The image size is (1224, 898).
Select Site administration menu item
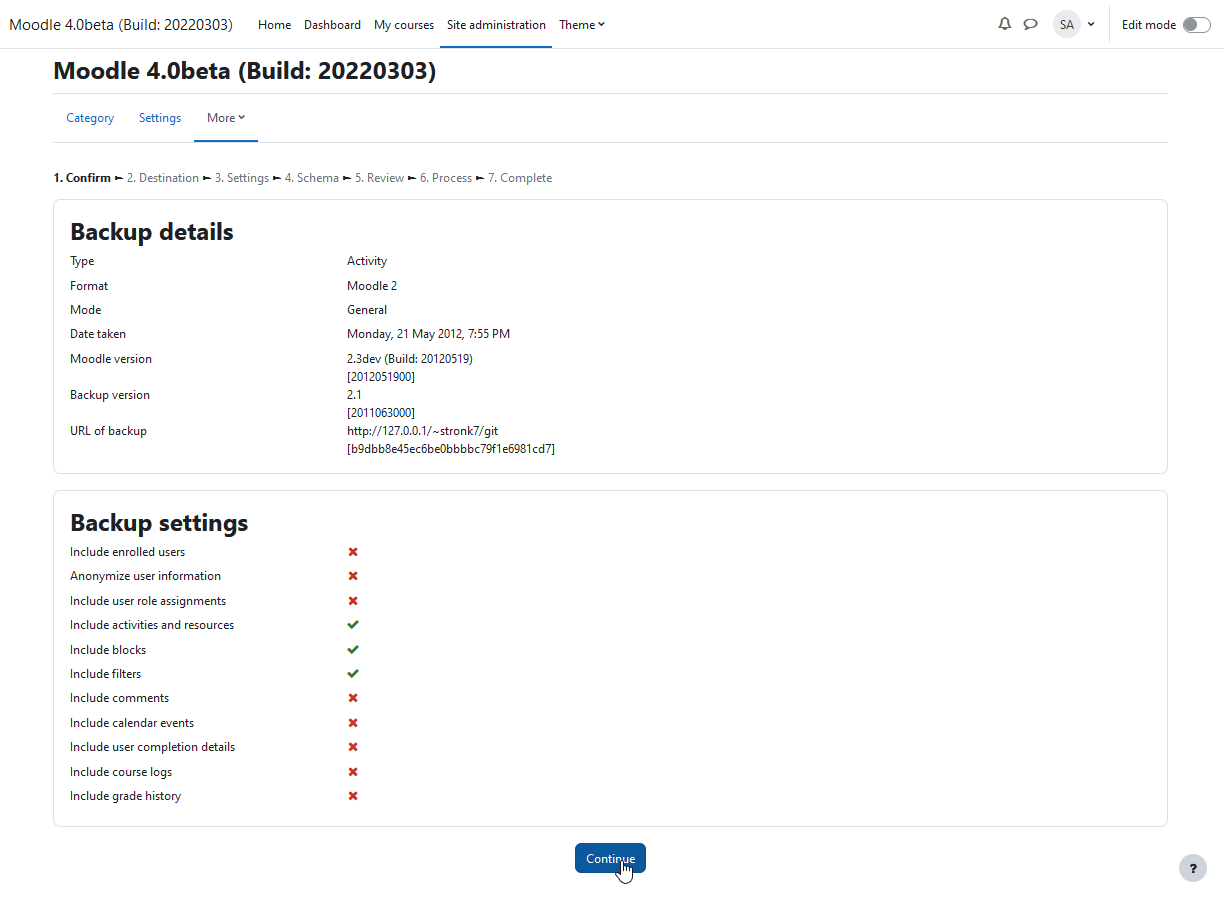click(496, 25)
